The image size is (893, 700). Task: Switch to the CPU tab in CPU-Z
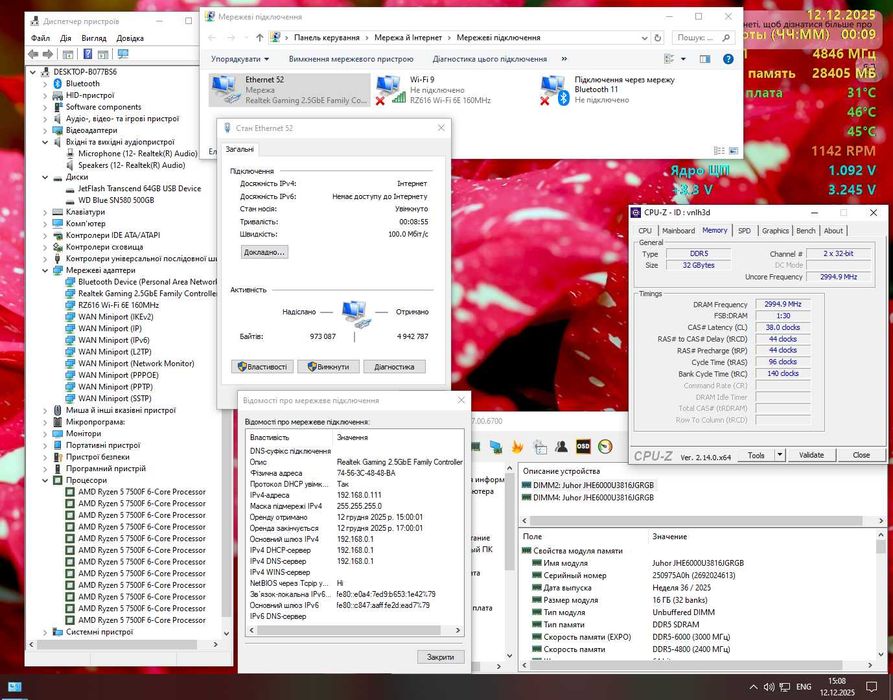coord(645,231)
